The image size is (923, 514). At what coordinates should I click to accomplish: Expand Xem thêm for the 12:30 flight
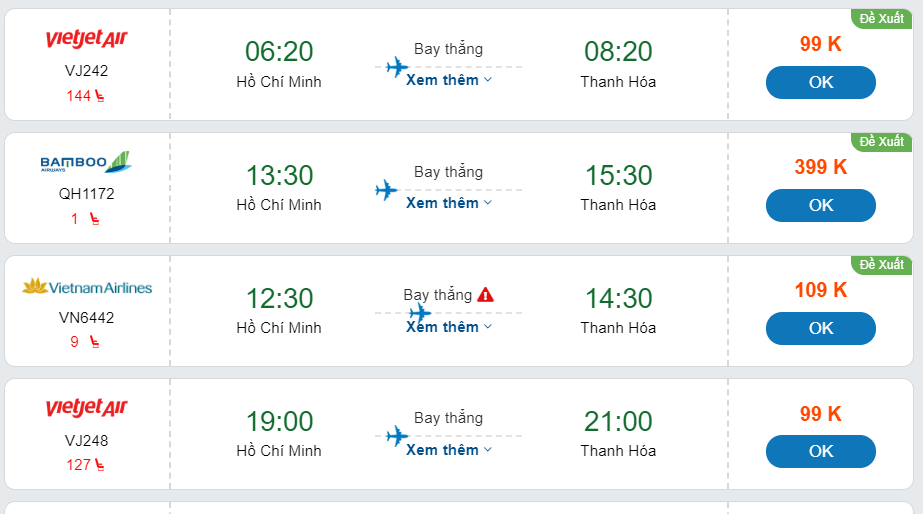click(x=449, y=327)
